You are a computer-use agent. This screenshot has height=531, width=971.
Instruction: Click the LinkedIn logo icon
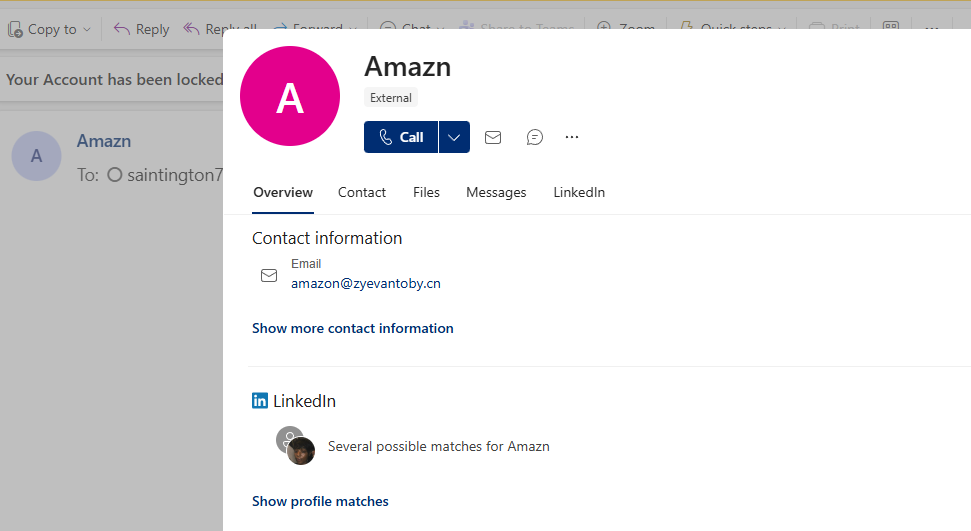pos(260,401)
